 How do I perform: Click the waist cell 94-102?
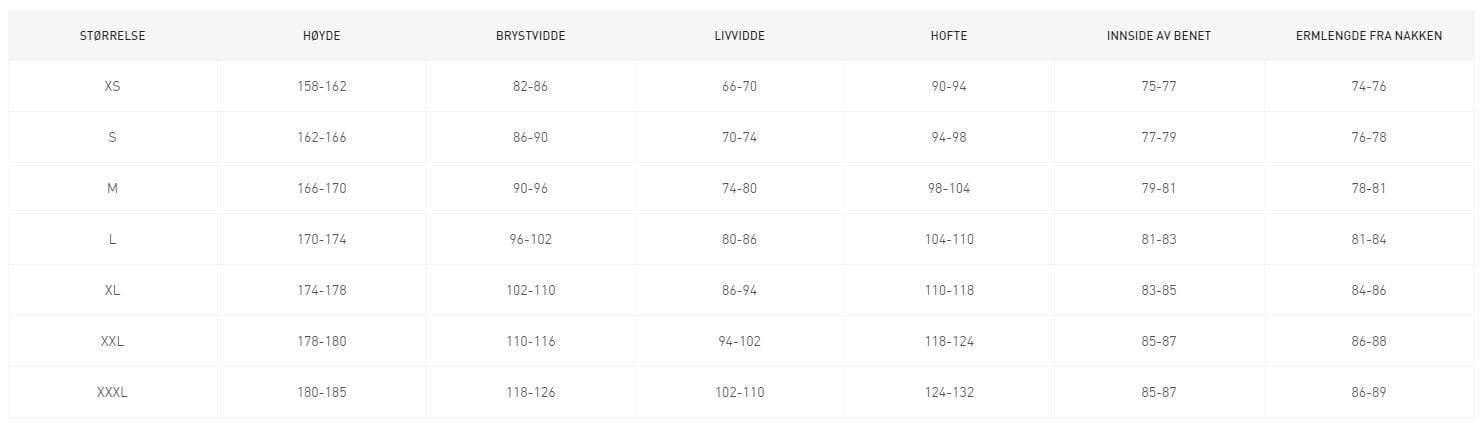click(x=740, y=342)
